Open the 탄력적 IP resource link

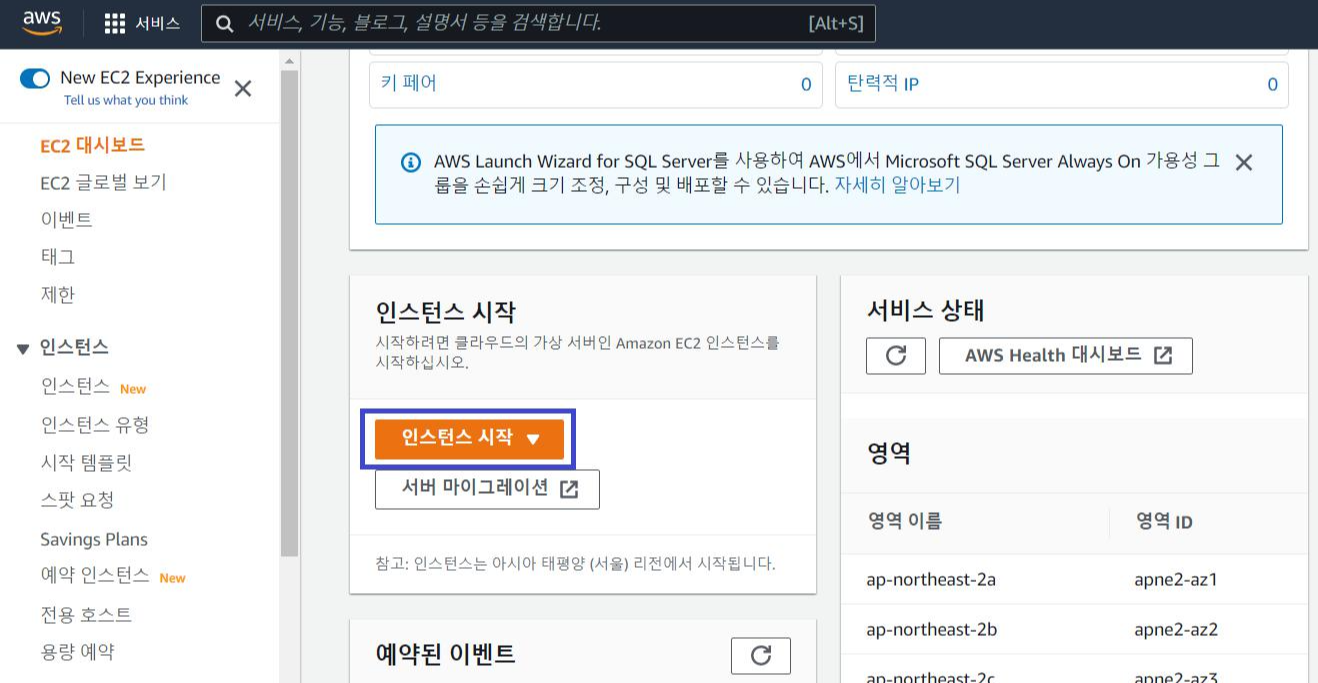883,84
